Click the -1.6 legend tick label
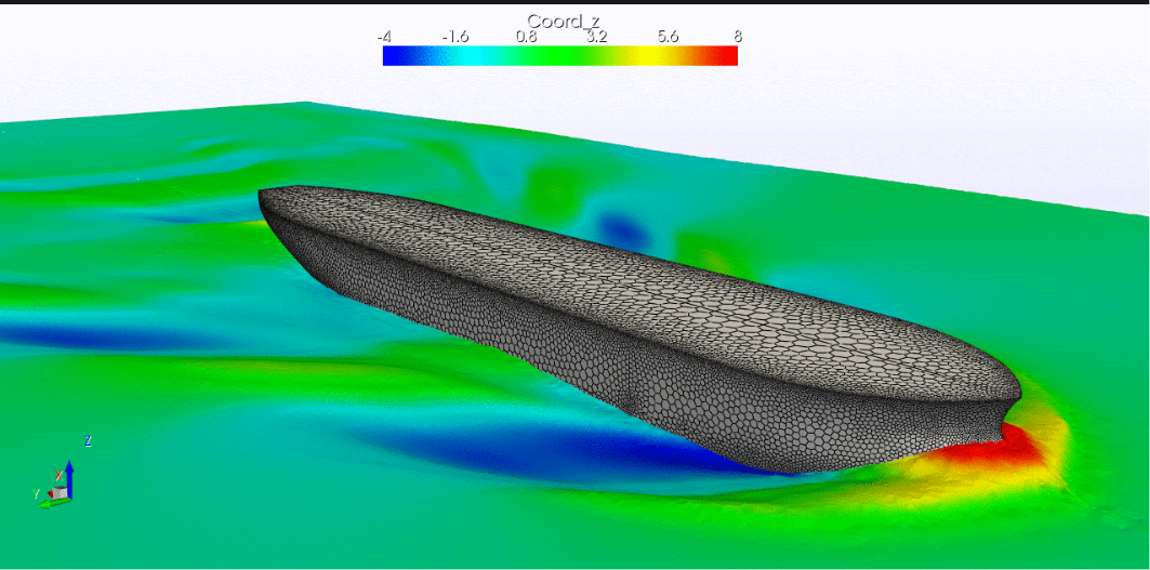This screenshot has height=570, width=1150. pyautogui.click(x=455, y=37)
